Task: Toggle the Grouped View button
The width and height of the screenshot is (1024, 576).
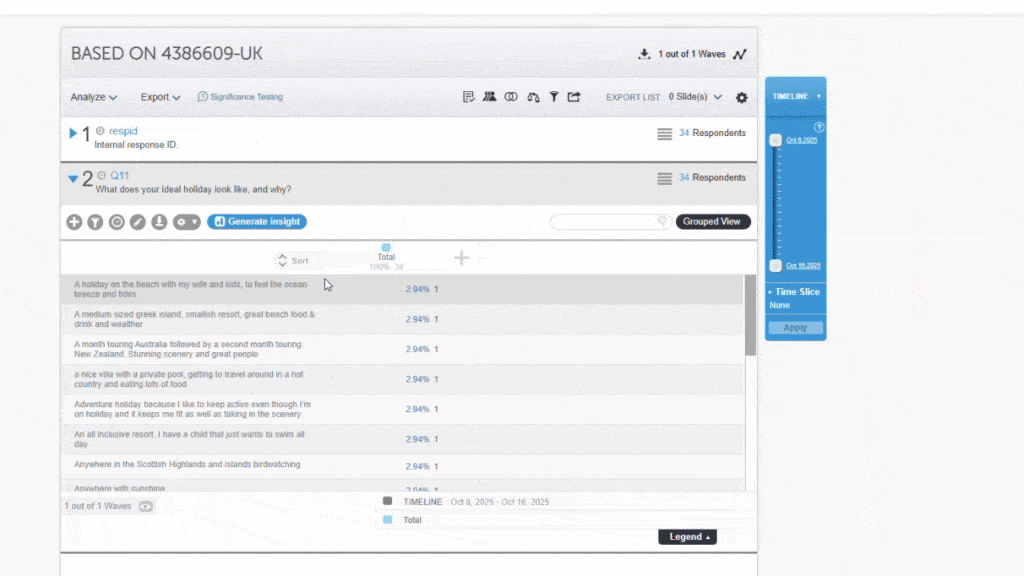Action: coord(712,222)
